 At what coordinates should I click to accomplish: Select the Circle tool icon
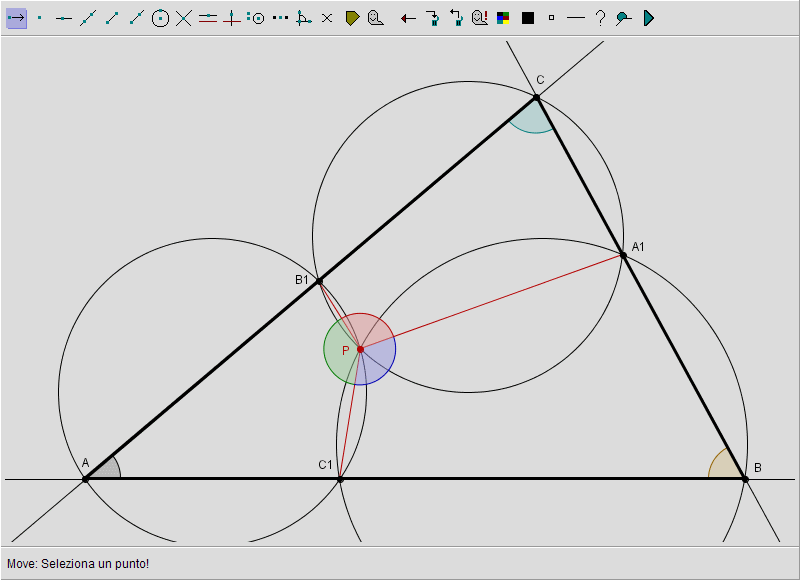(160, 18)
